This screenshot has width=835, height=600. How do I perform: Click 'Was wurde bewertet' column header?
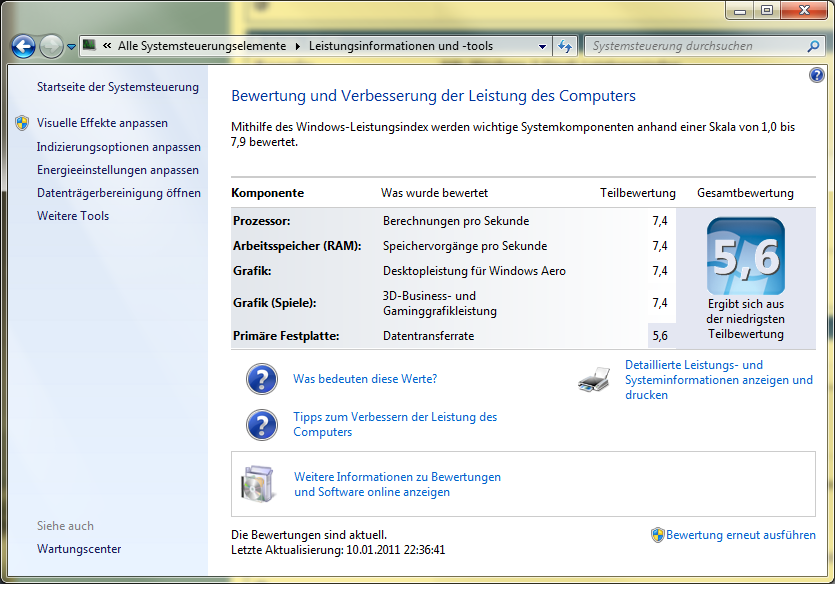click(x=434, y=193)
